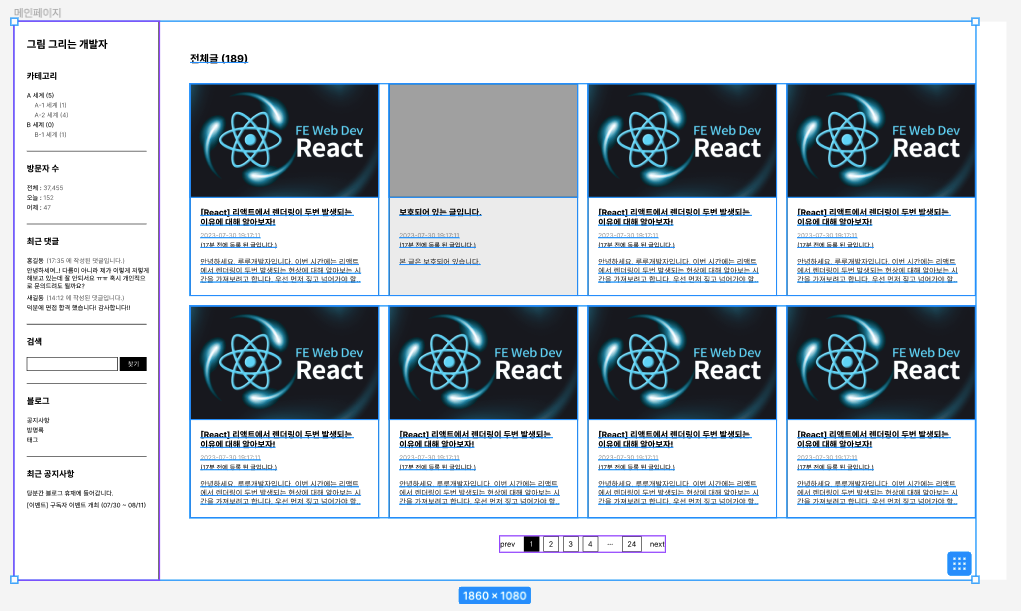Focus the sidebar search input field
1021x611 pixels.
tap(72, 364)
